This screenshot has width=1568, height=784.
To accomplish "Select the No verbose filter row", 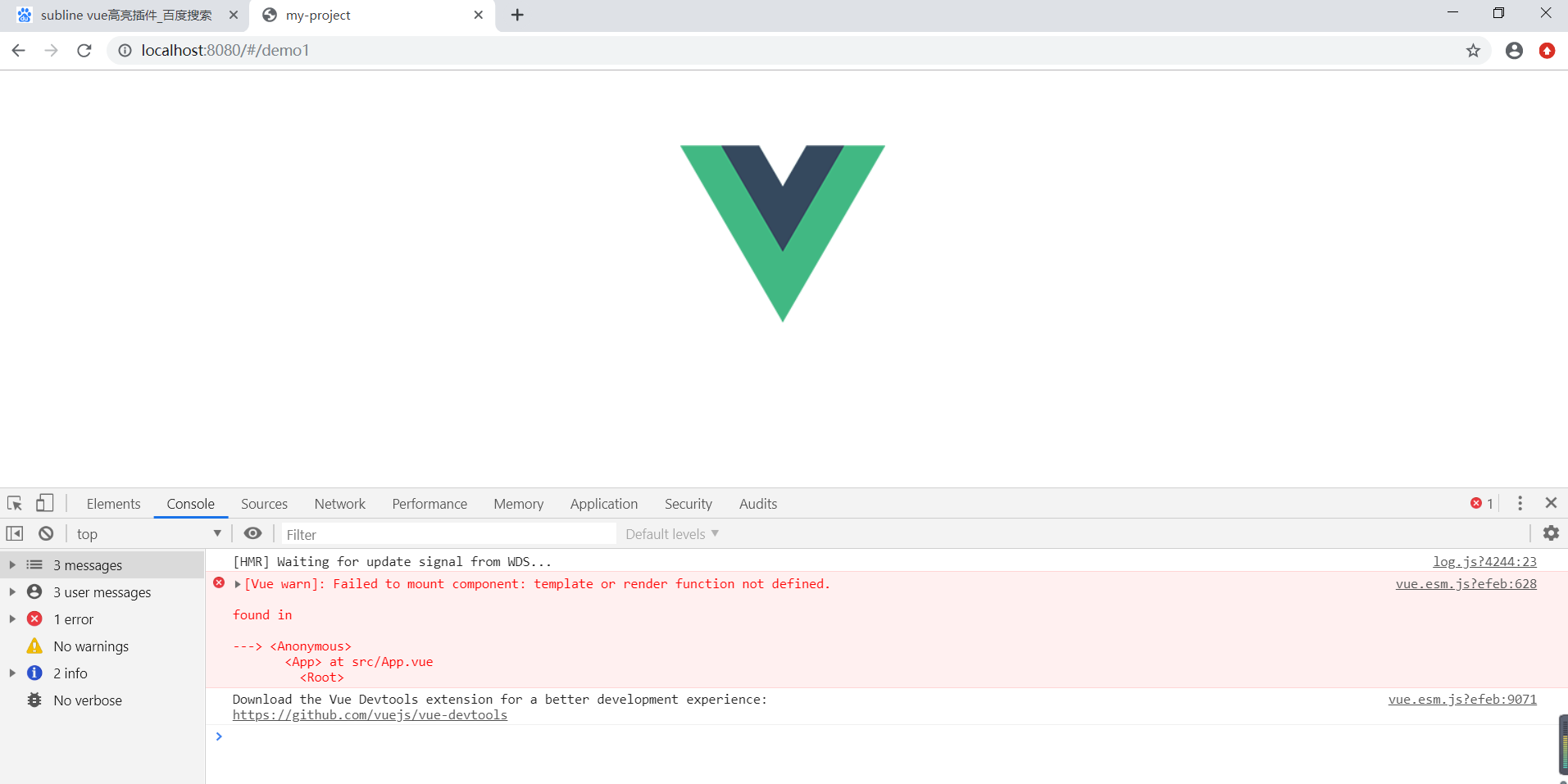I will tap(102, 700).
